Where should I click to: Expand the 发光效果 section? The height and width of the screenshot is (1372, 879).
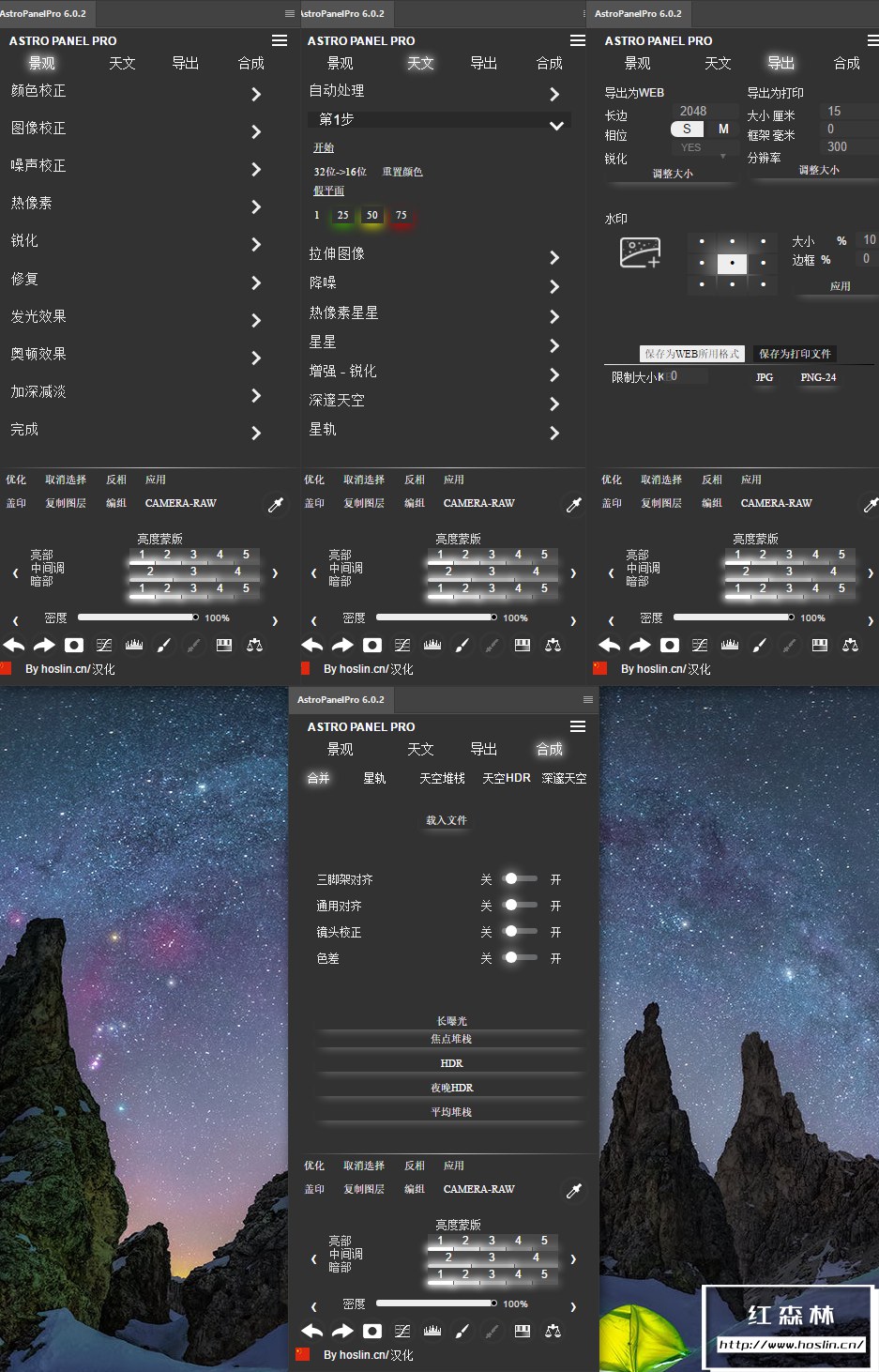coord(256,320)
